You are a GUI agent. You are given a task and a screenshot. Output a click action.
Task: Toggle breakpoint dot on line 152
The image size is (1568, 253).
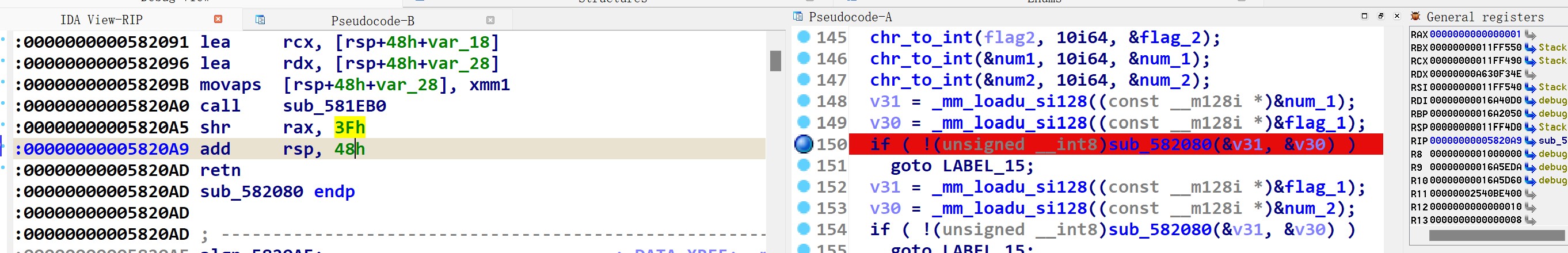[804, 187]
